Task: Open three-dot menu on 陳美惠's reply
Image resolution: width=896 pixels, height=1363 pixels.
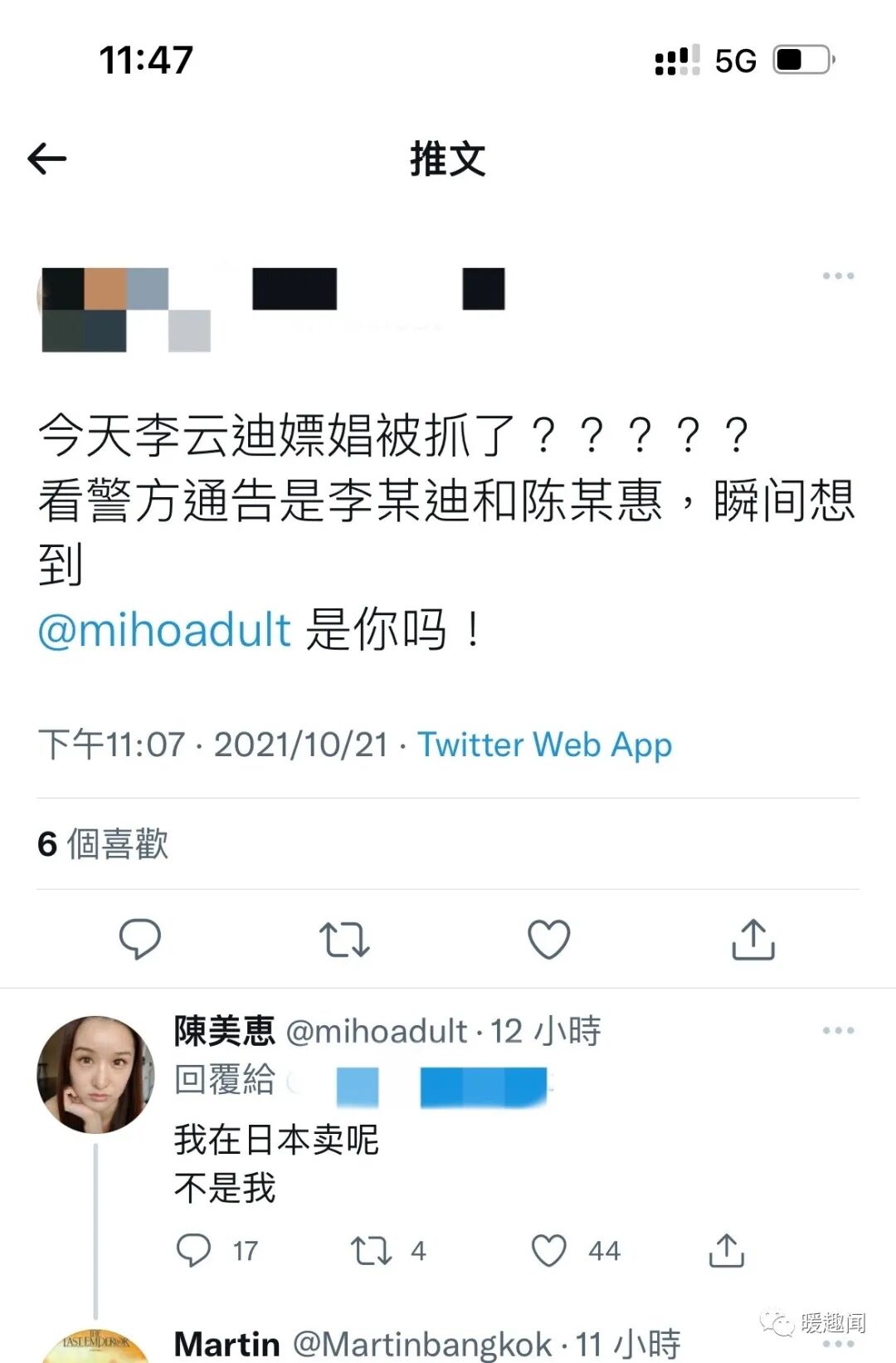Action: click(x=838, y=1030)
